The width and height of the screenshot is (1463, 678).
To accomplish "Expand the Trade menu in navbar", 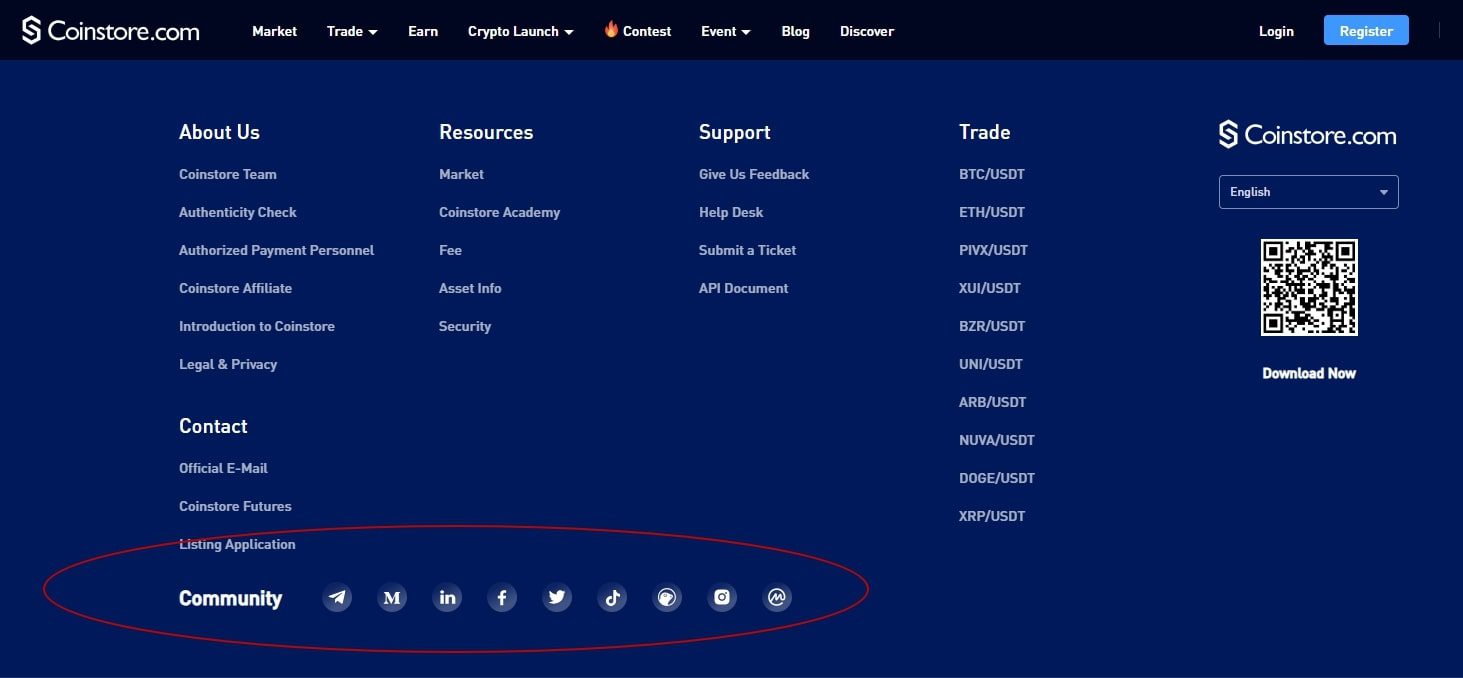I will [352, 31].
